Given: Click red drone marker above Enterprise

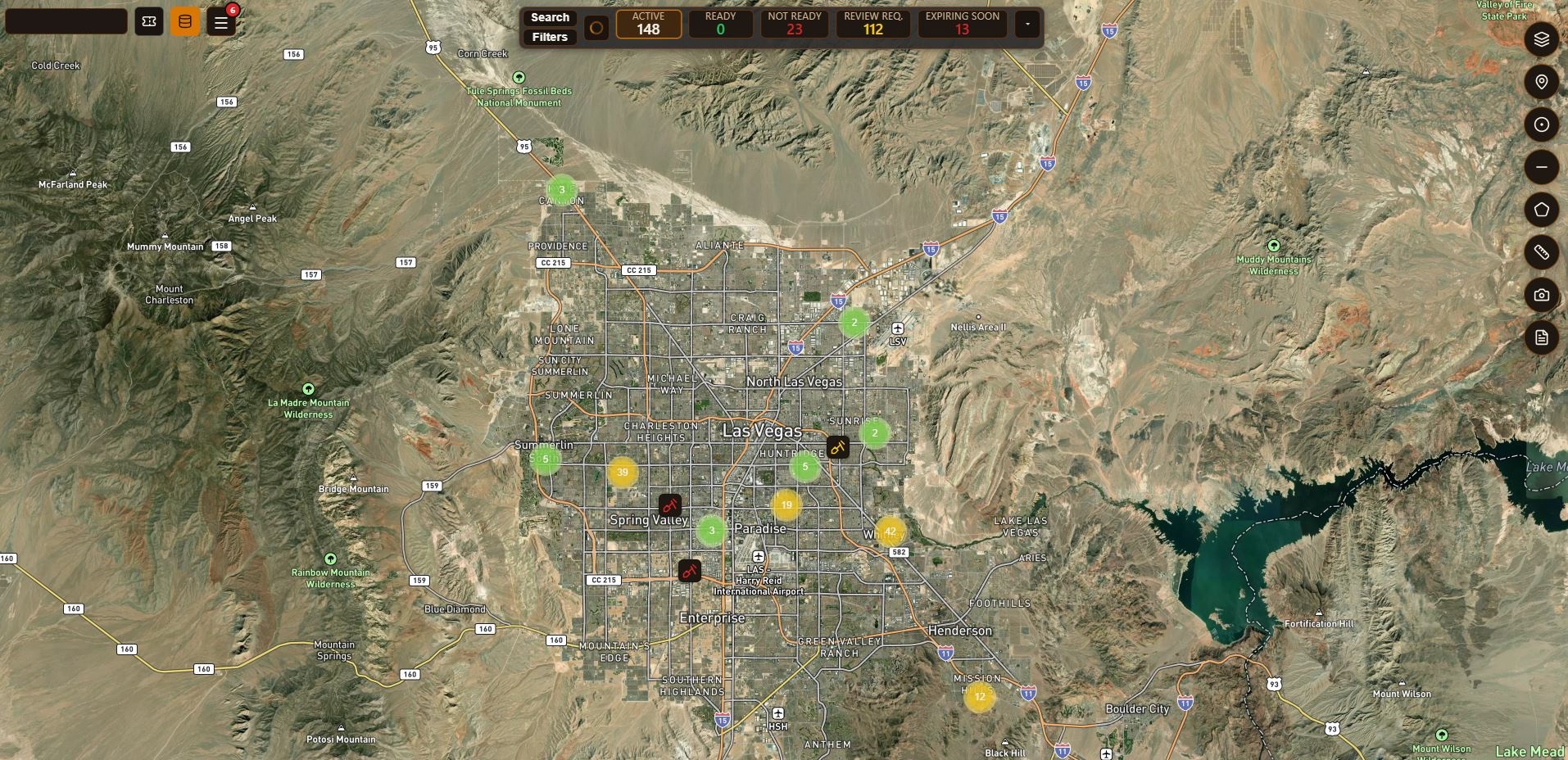Looking at the screenshot, I should click(690, 570).
